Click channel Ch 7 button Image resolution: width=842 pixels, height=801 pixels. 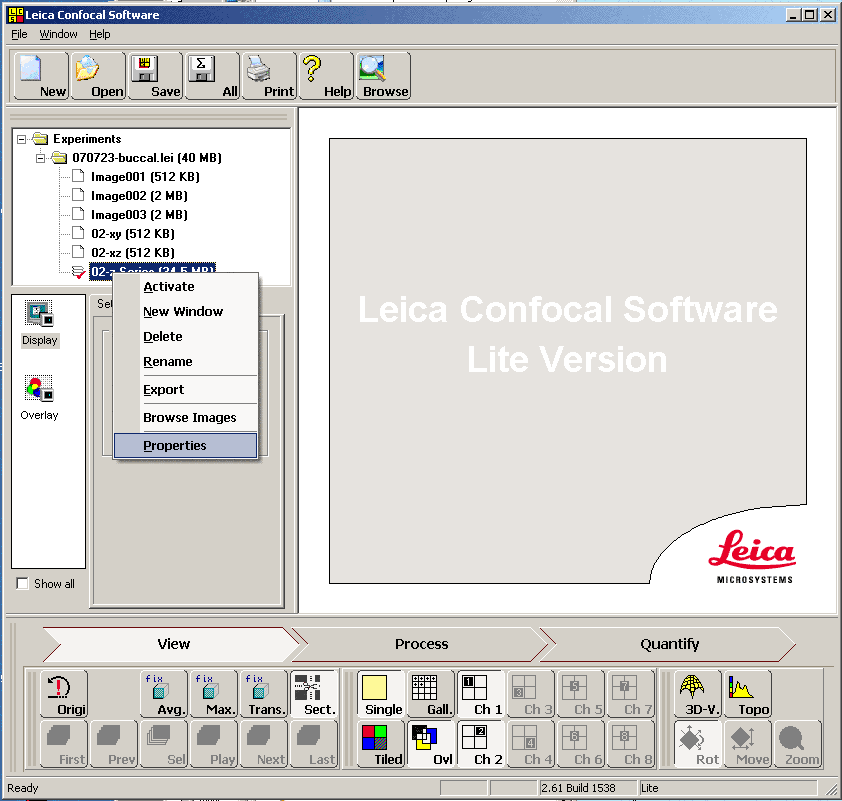(632, 694)
